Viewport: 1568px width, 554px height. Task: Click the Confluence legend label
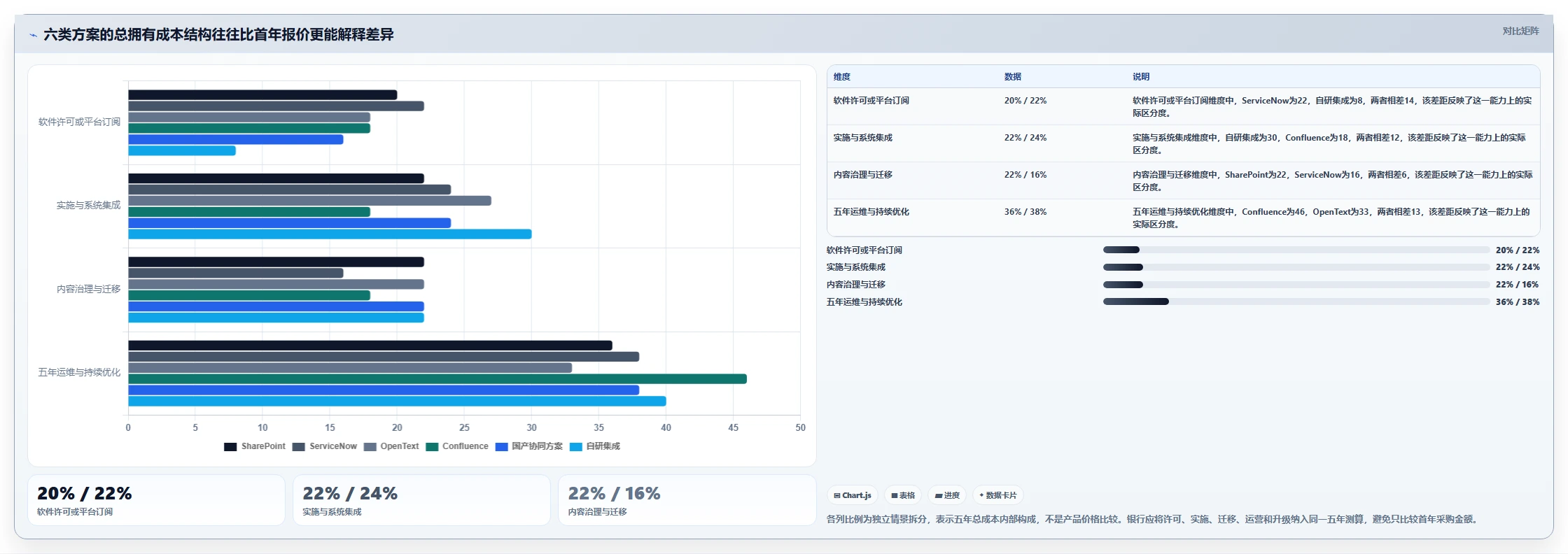coord(465,446)
